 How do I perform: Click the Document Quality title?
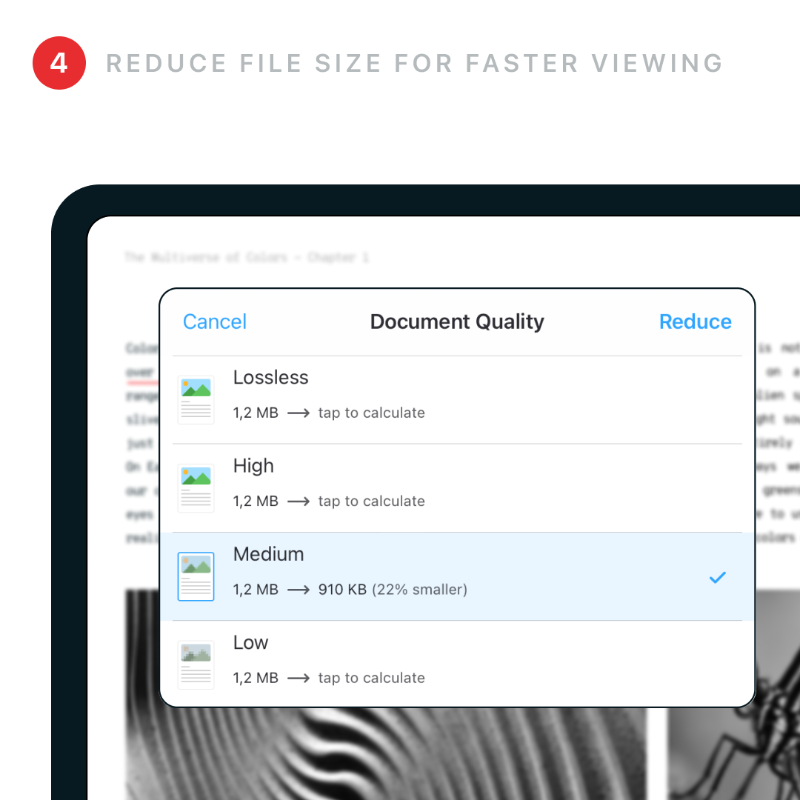(x=457, y=322)
